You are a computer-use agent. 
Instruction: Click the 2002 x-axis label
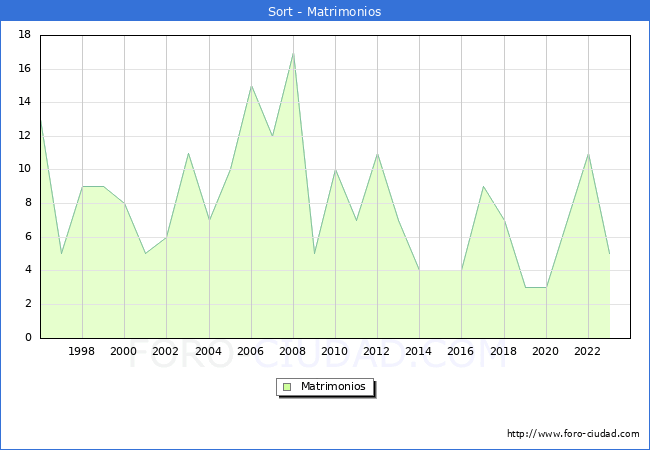166,352
